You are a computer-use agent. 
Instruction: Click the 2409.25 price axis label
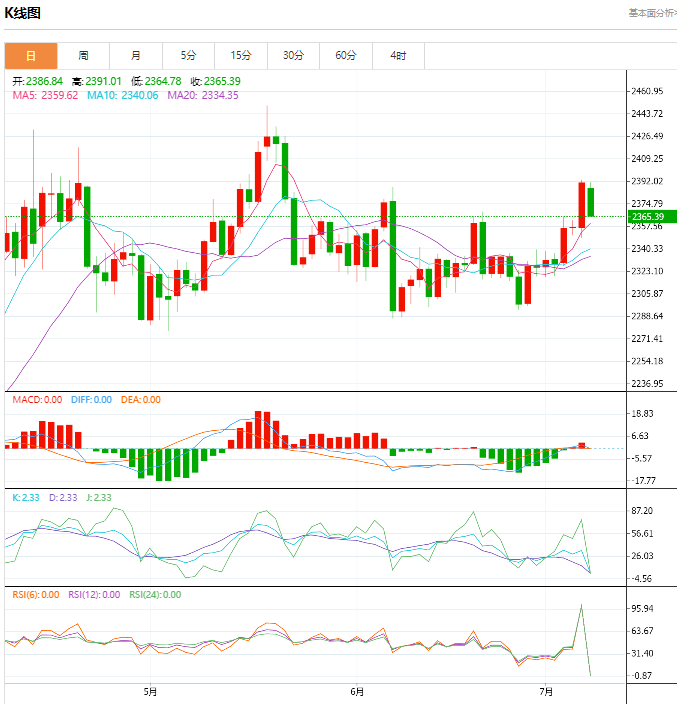coord(647,158)
